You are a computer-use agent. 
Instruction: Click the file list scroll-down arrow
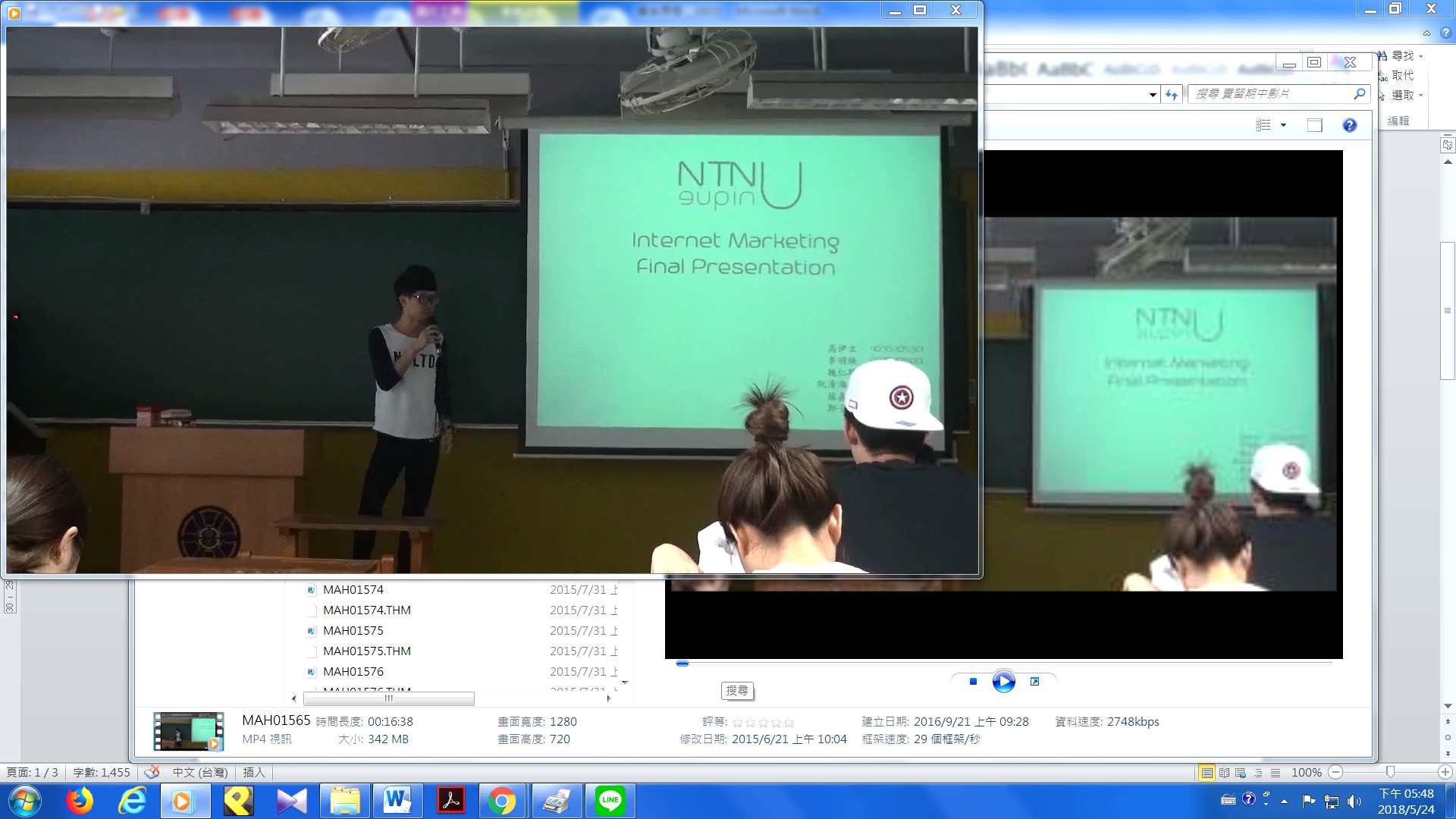click(625, 682)
